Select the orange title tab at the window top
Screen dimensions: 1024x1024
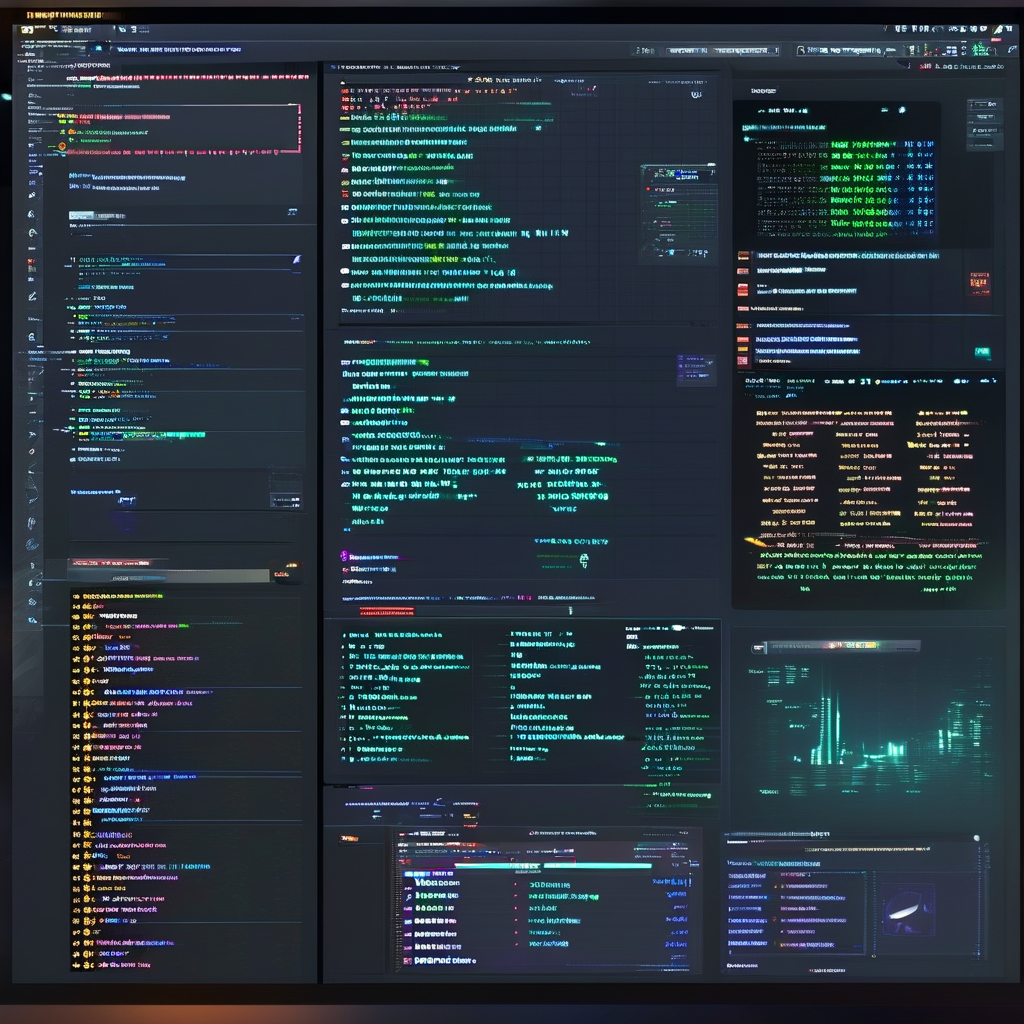click(x=62, y=16)
